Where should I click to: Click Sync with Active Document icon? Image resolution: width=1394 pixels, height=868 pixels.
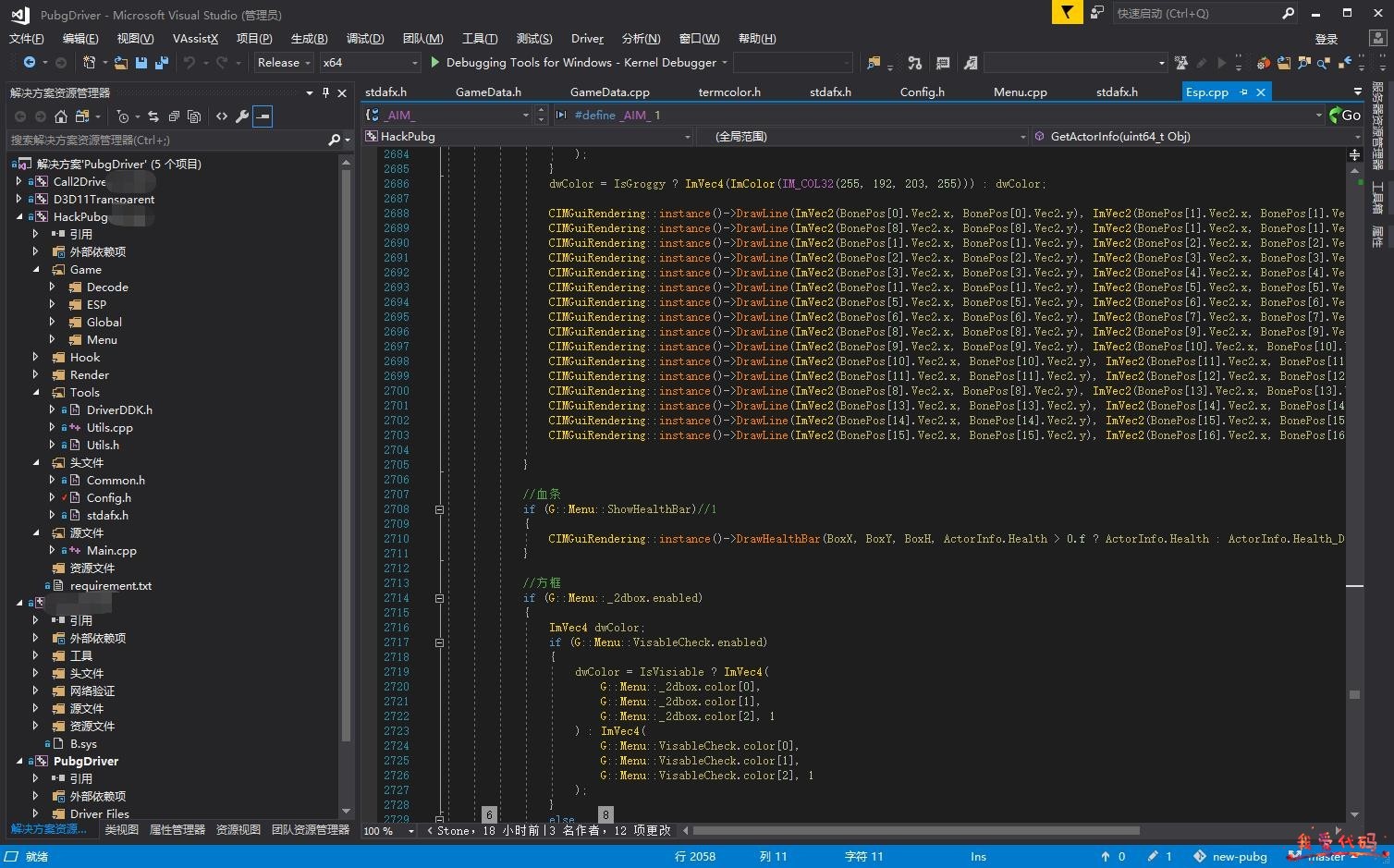click(x=153, y=116)
